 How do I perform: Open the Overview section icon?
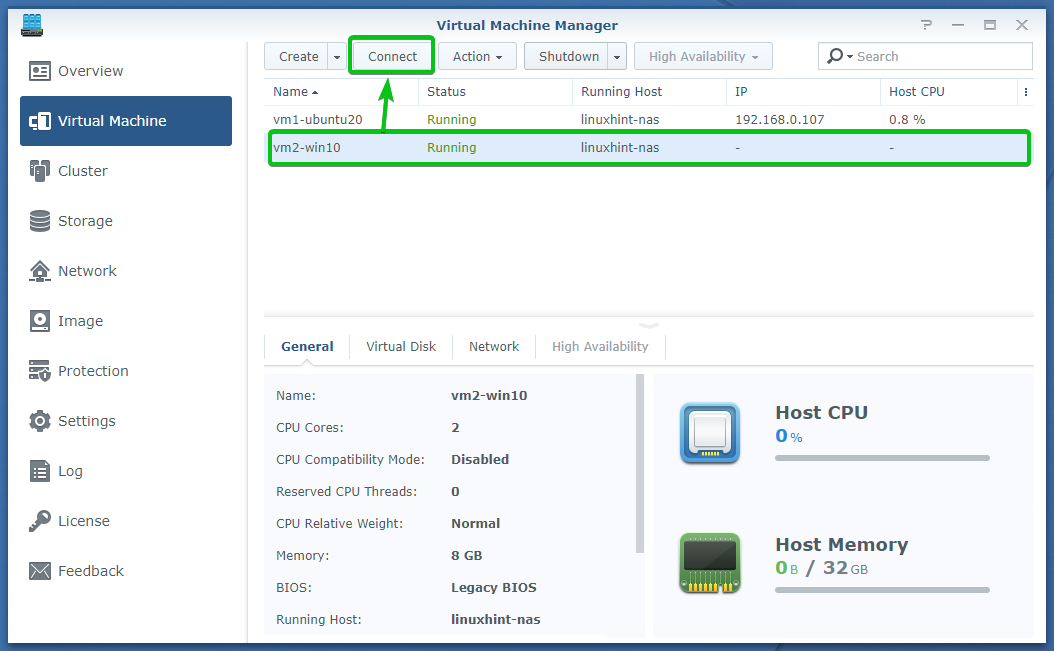point(40,71)
